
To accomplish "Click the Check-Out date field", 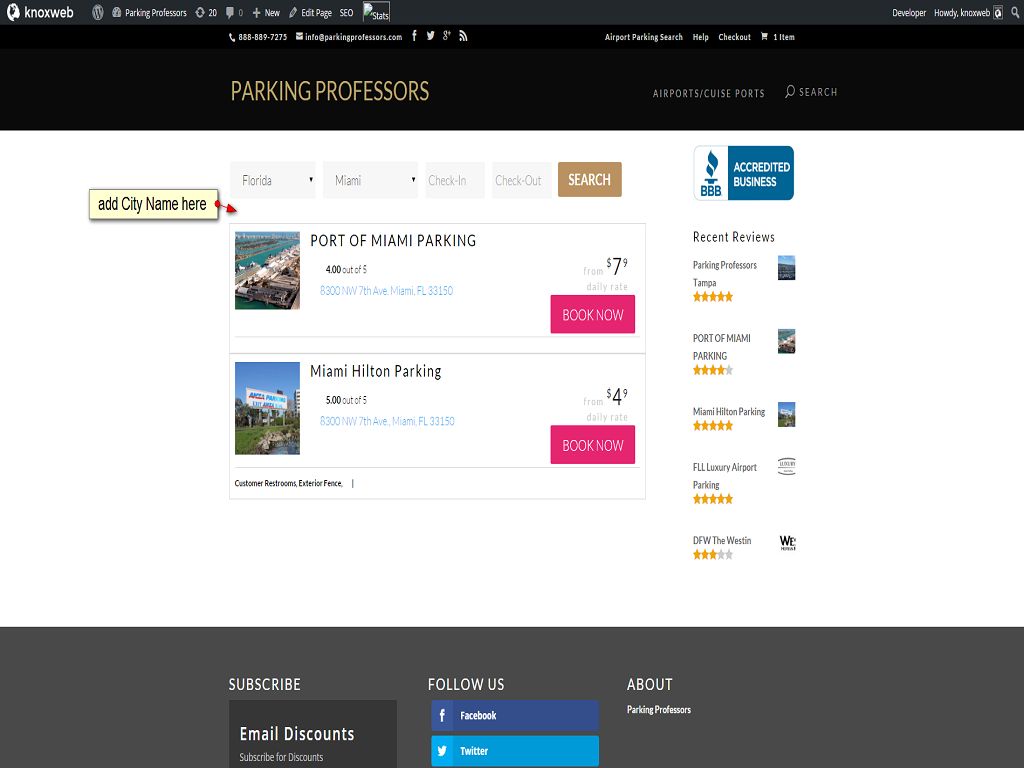I will pyautogui.click(x=522, y=180).
